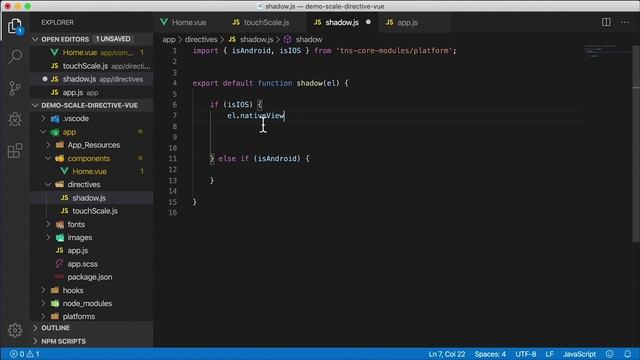Collapse the components folder
Viewport: 640px width, 360px height.
tap(48, 158)
